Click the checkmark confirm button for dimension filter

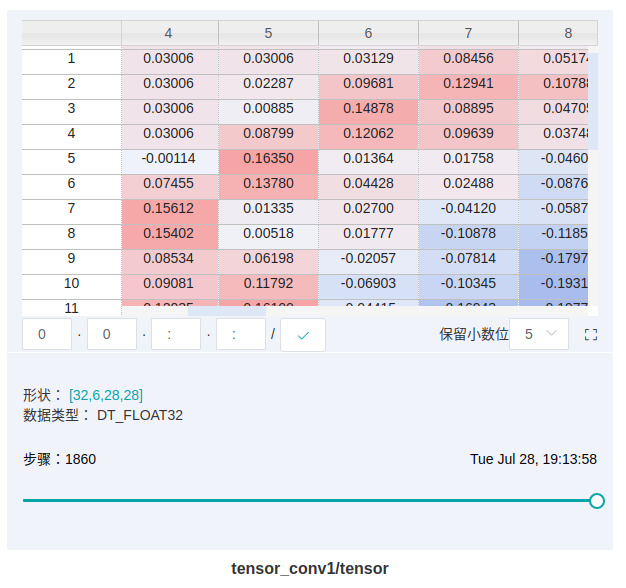click(x=304, y=335)
